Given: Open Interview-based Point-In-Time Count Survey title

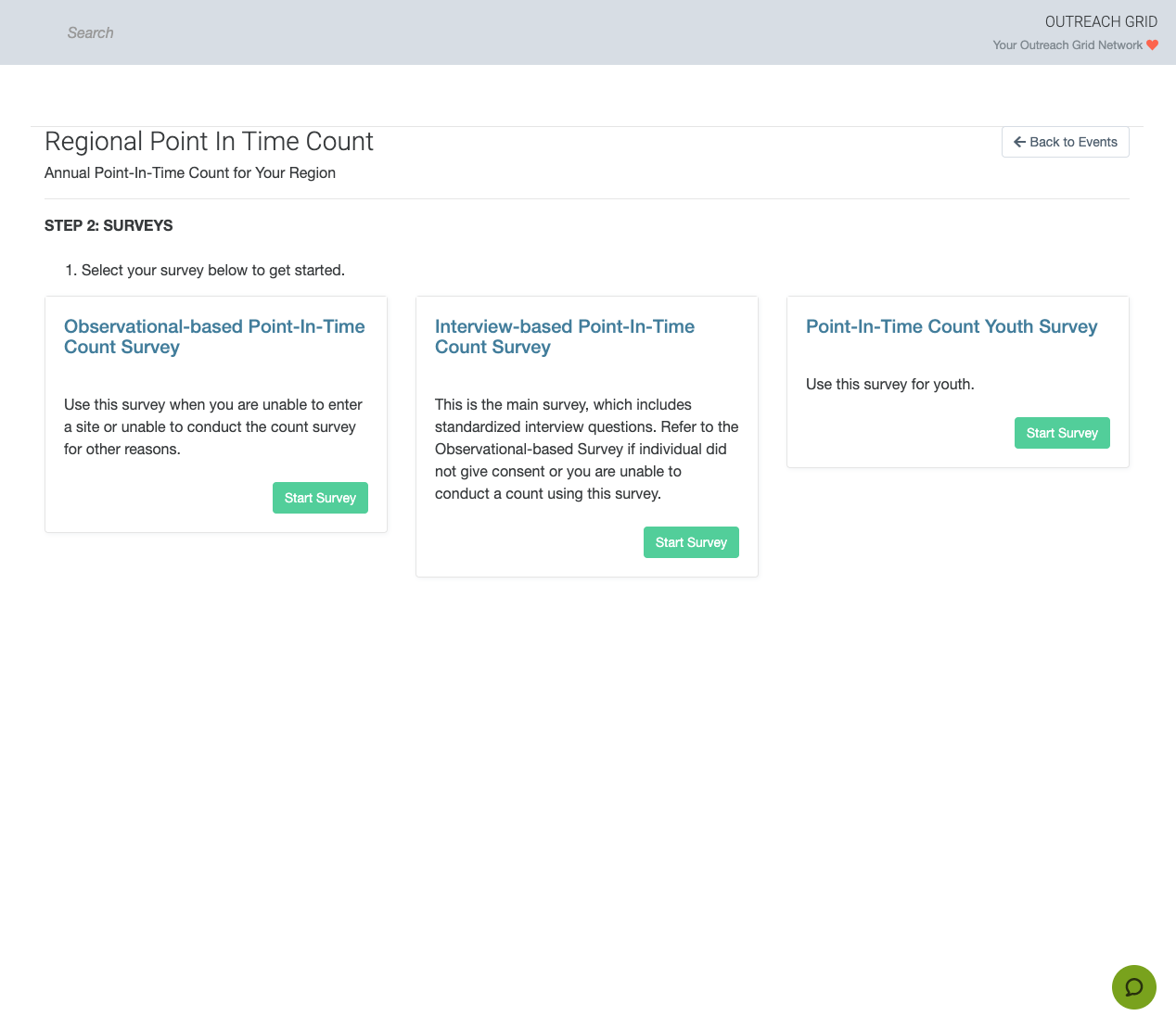Looking at the screenshot, I should (x=564, y=337).
